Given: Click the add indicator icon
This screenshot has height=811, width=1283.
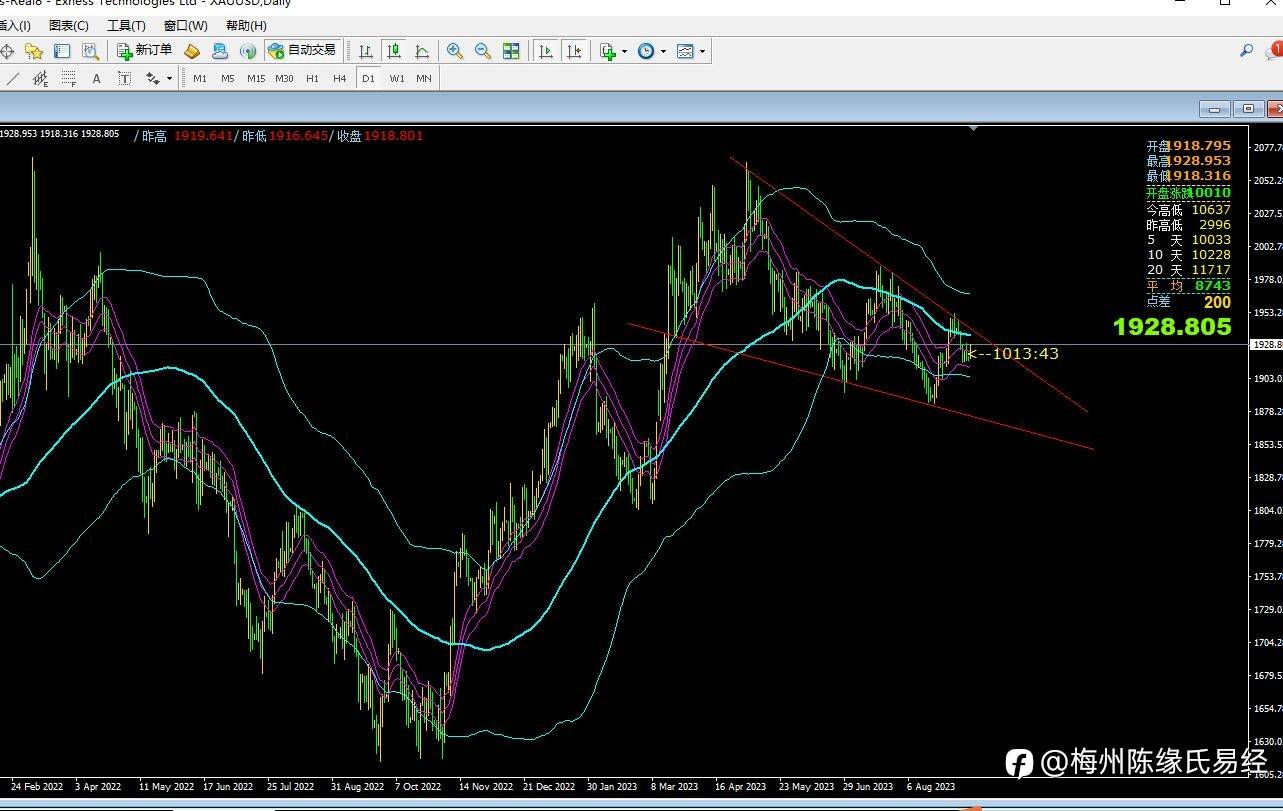Looking at the screenshot, I should click(607, 51).
